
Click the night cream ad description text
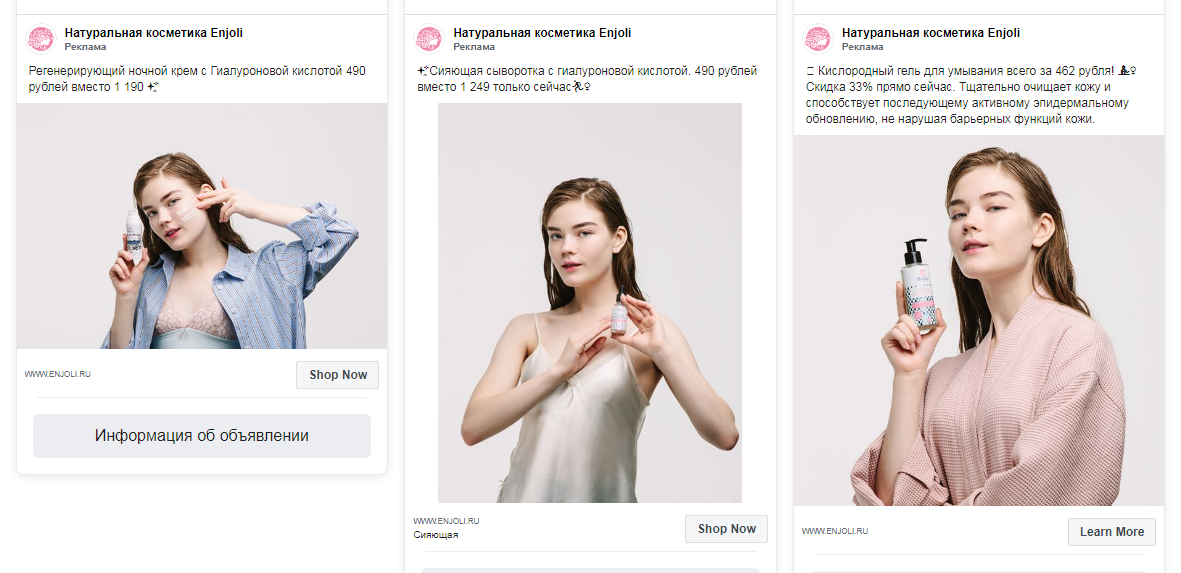[197, 79]
